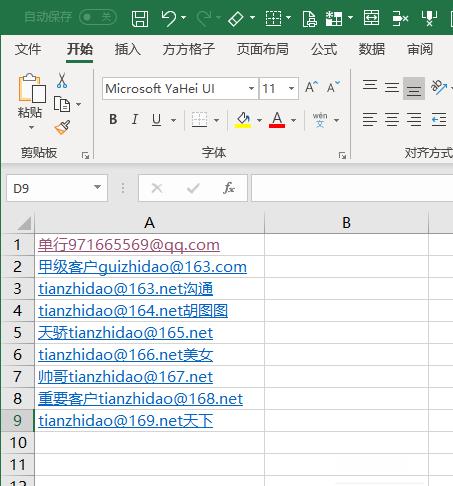Screen dimensions: 453x486
Task: Open the Name Box dropdown arrow
Action: click(x=97, y=187)
